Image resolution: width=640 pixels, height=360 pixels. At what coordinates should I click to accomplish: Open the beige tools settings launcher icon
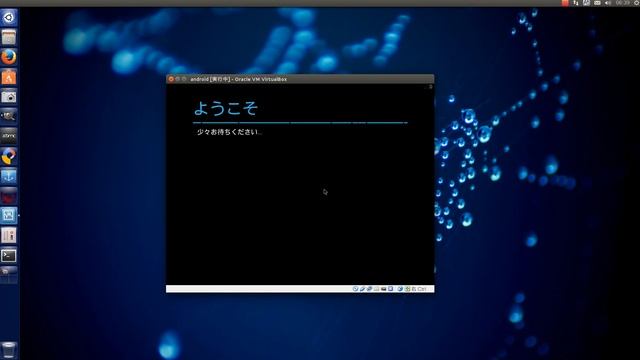pyautogui.click(x=9, y=235)
